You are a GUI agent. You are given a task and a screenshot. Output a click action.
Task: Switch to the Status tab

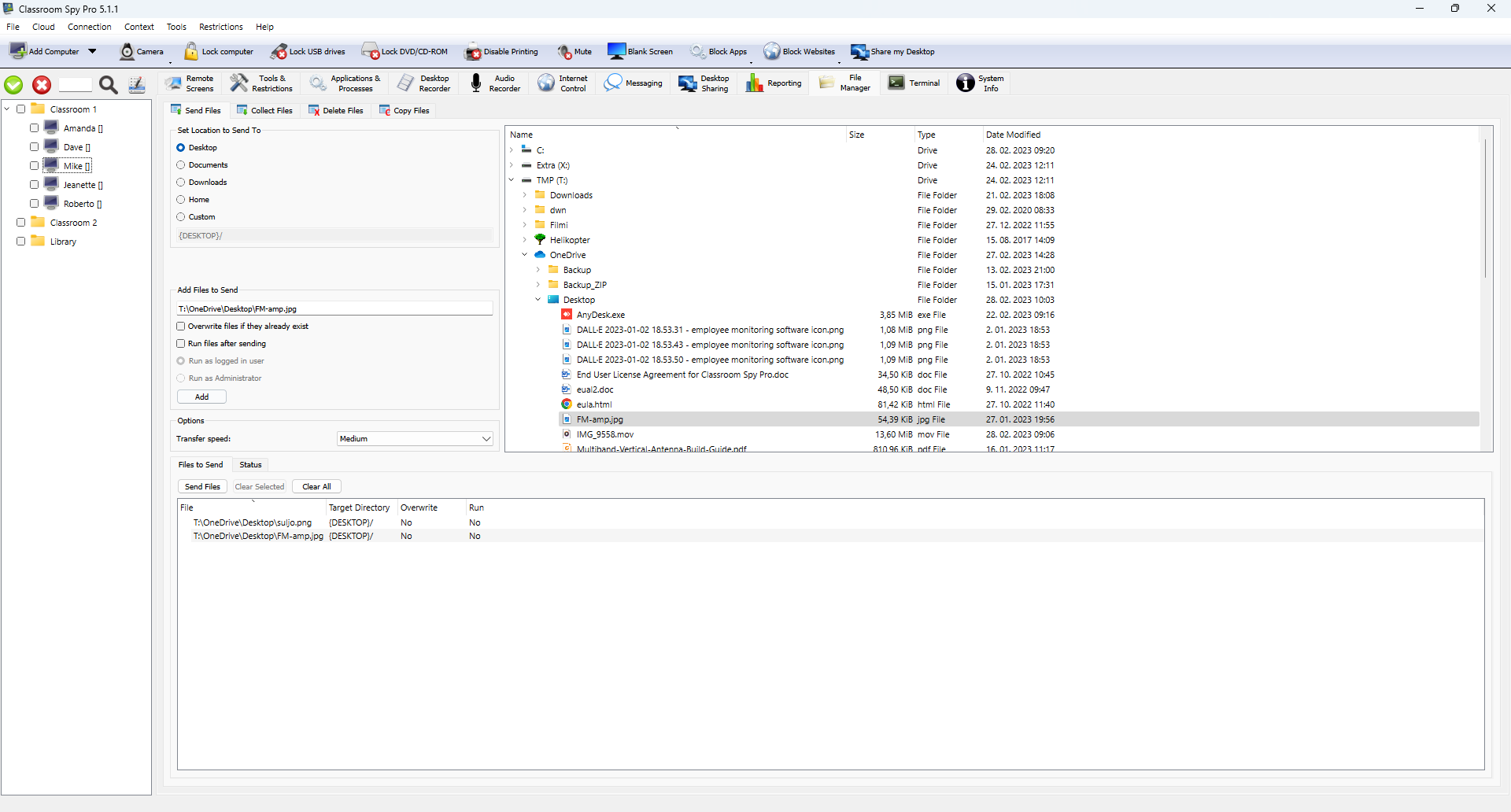click(250, 464)
